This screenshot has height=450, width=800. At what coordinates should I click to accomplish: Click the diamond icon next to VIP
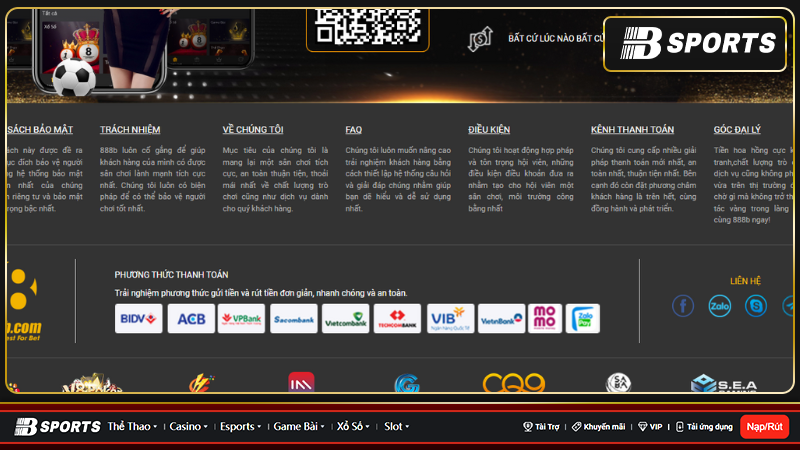click(x=642, y=427)
